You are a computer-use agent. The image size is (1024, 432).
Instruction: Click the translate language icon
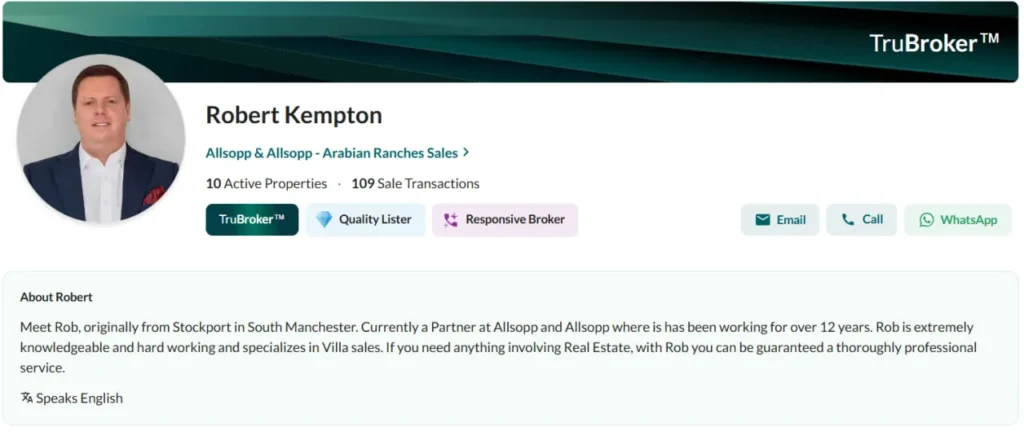(27, 398)
